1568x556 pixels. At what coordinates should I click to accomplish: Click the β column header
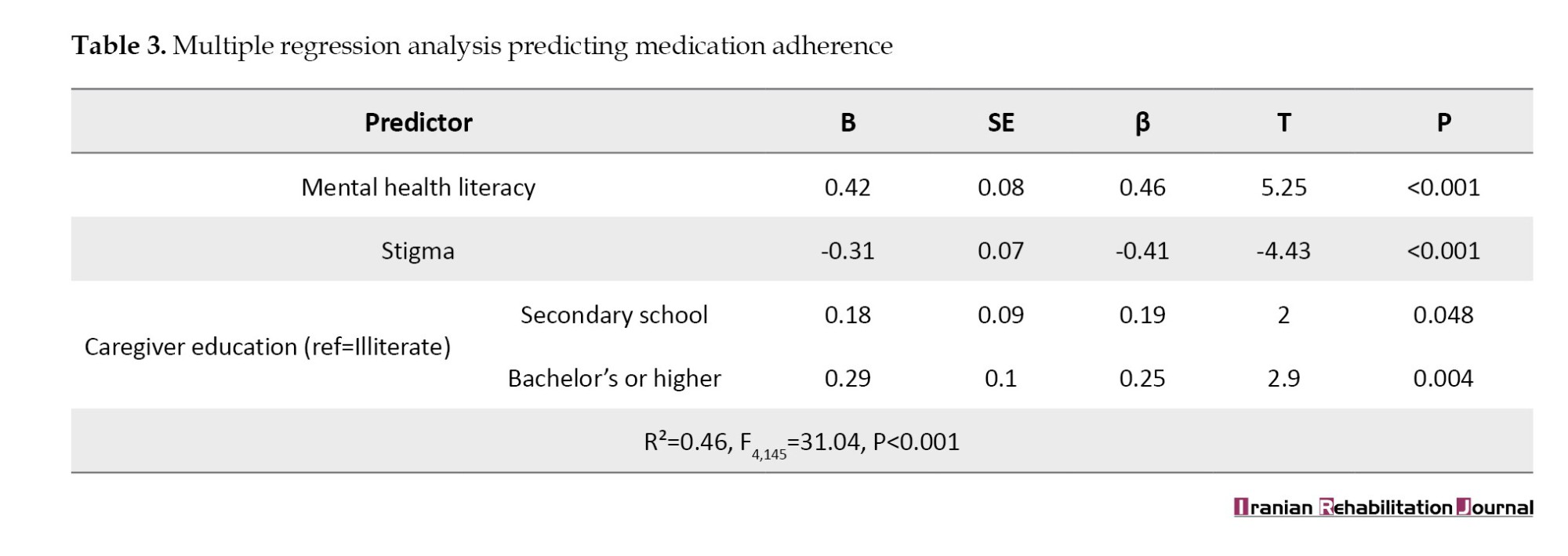click(x=1142, y=122)
